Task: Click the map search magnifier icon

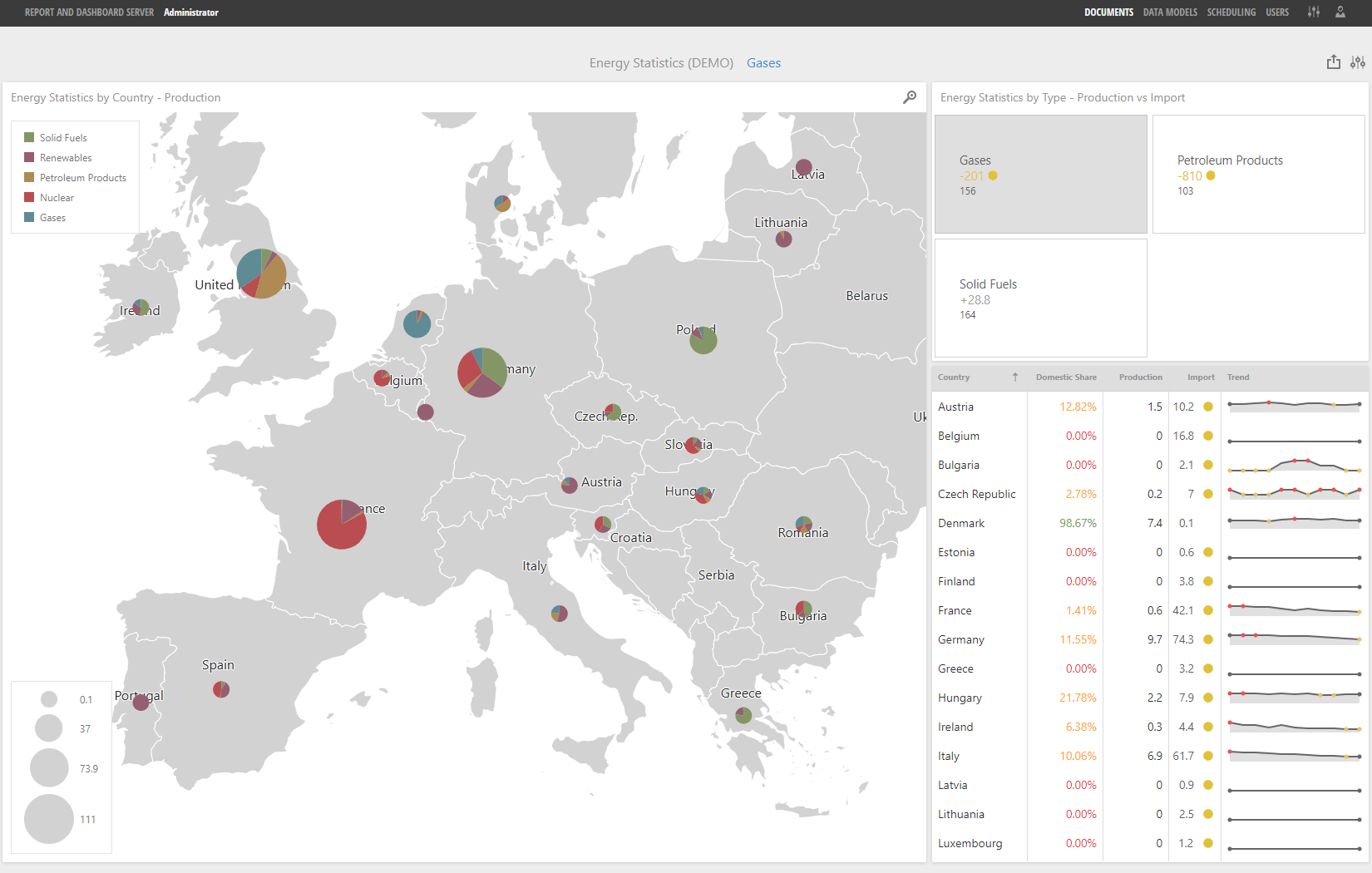Action: [x=910, y=97]
